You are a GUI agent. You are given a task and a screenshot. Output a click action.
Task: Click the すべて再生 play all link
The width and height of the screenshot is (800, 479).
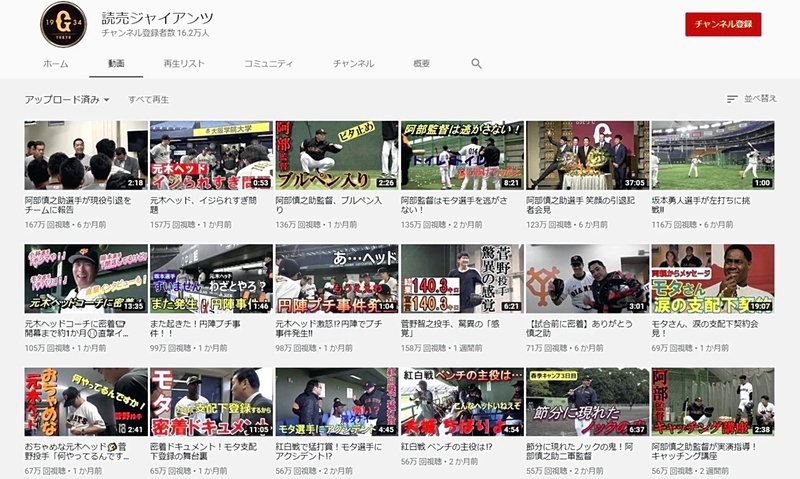click(x=148, y=100)
